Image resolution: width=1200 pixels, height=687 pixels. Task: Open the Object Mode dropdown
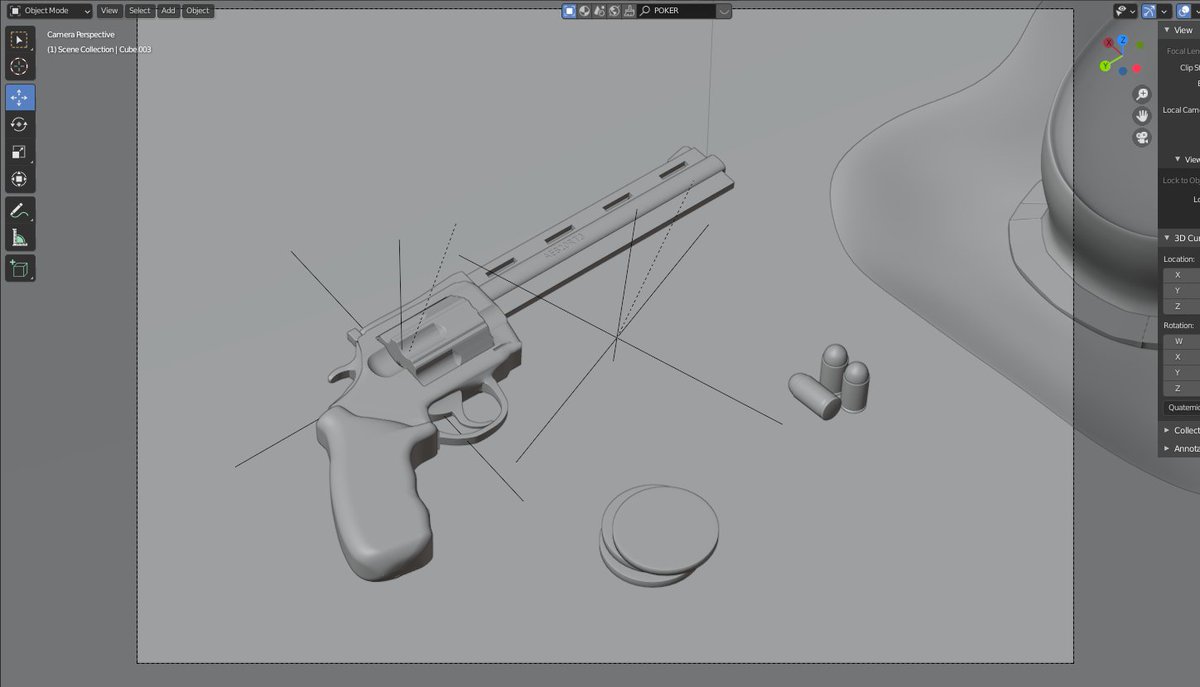pyautogui.click(x=50, y=10)
